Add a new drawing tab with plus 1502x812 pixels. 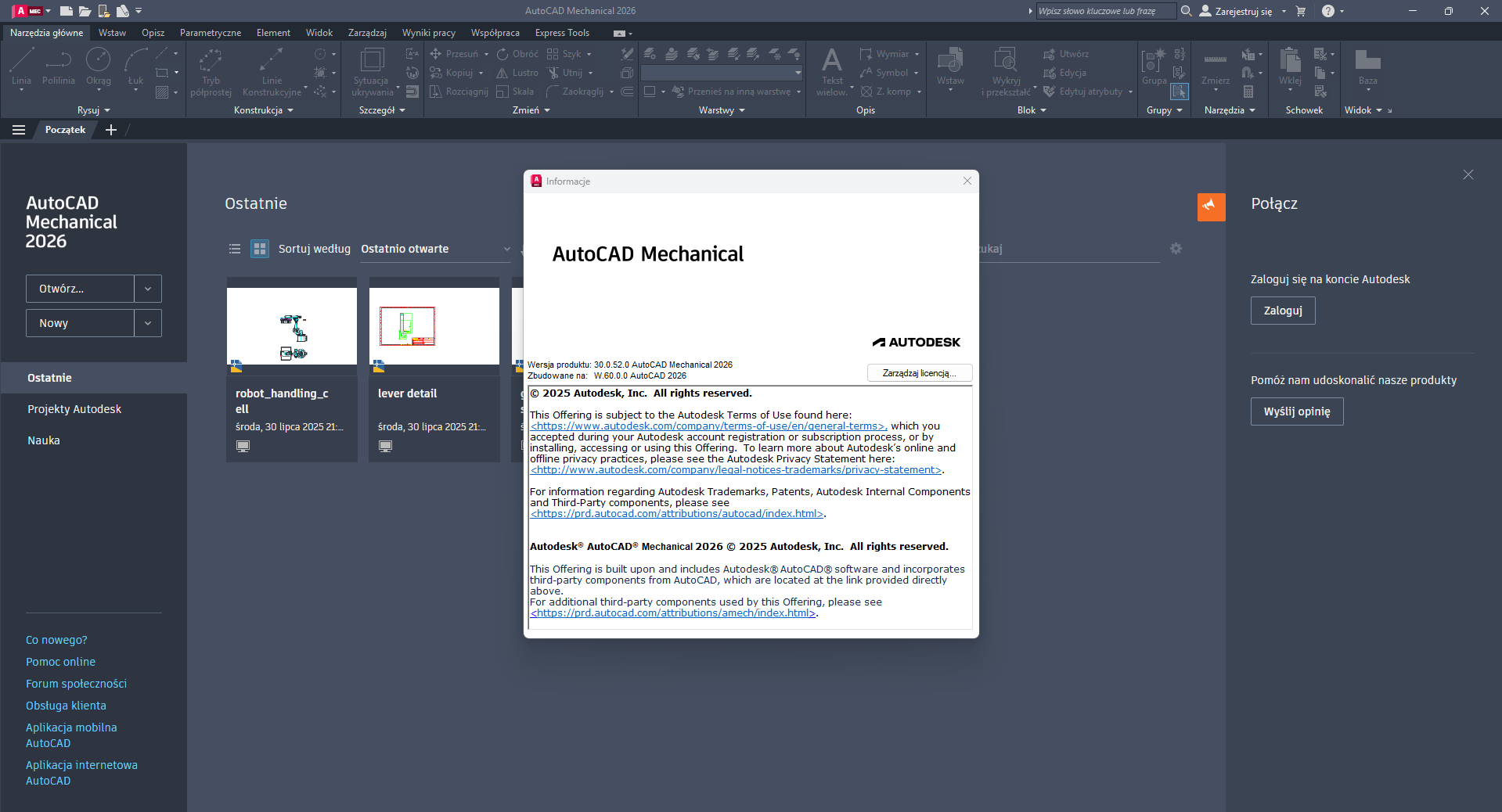click(x=111, y=130)
